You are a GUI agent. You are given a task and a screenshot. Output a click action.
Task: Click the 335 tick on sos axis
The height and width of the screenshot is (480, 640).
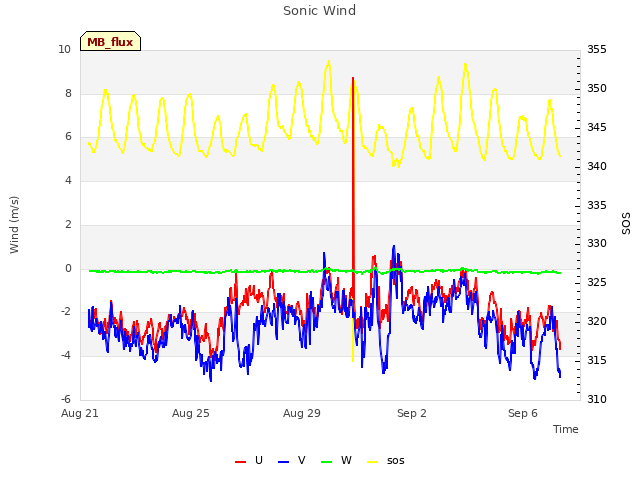597,205
